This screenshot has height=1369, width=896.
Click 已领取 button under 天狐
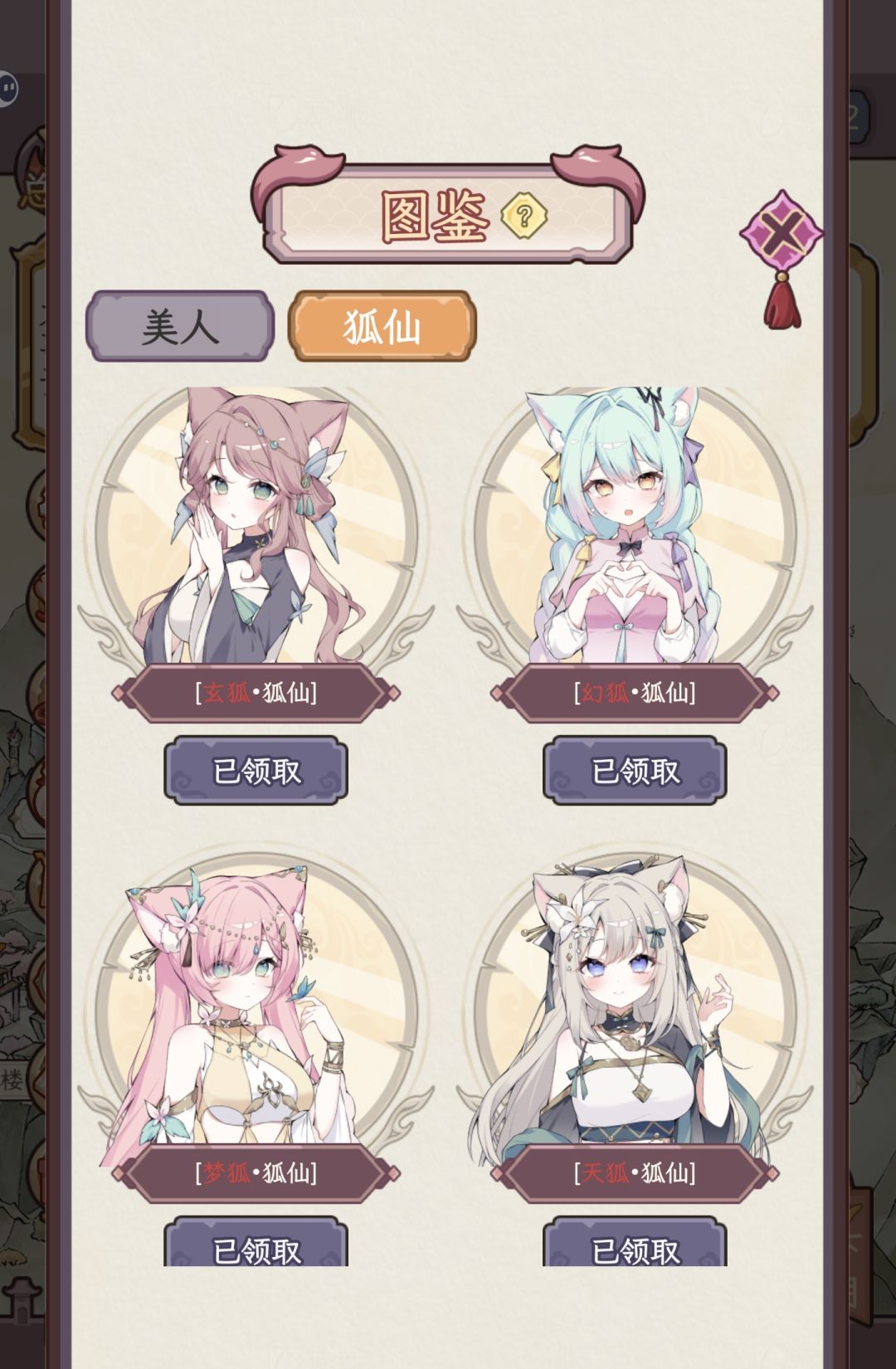point(635,1242)
